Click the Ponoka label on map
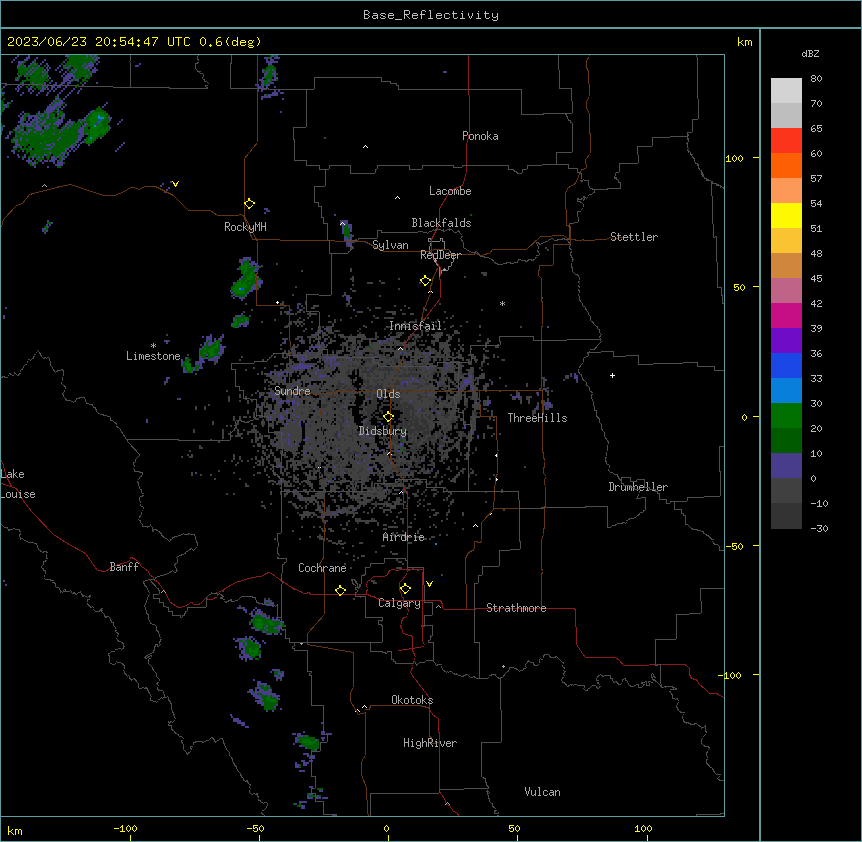The image size is (862, 842). [480, 136]
